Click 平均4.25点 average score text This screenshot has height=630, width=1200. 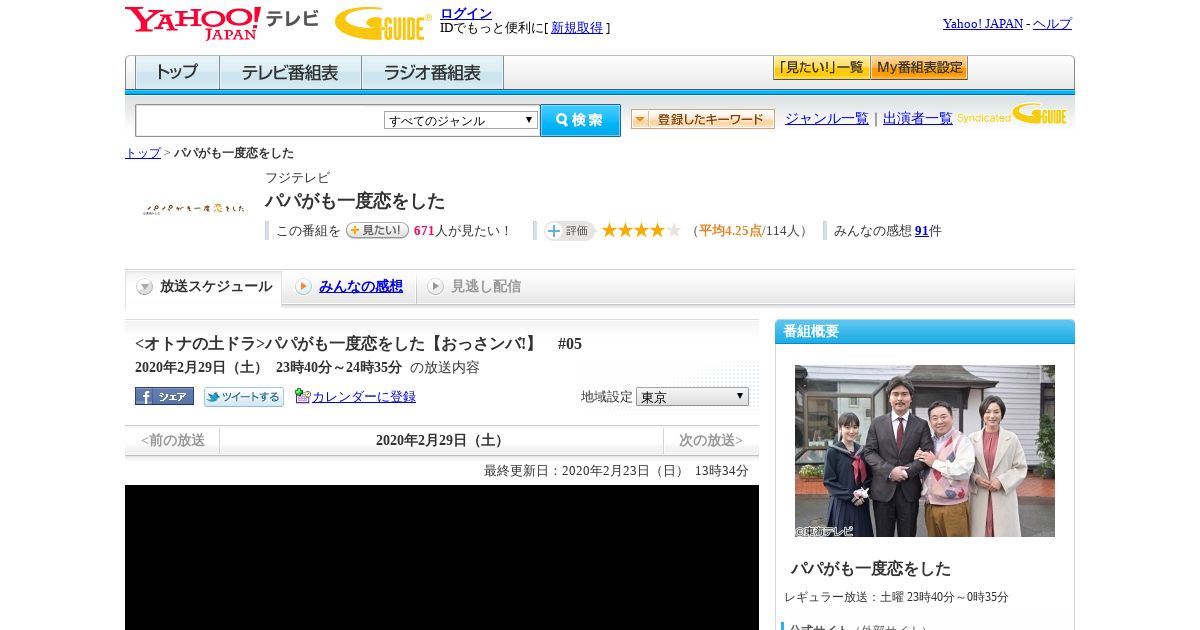click(730, 231)
